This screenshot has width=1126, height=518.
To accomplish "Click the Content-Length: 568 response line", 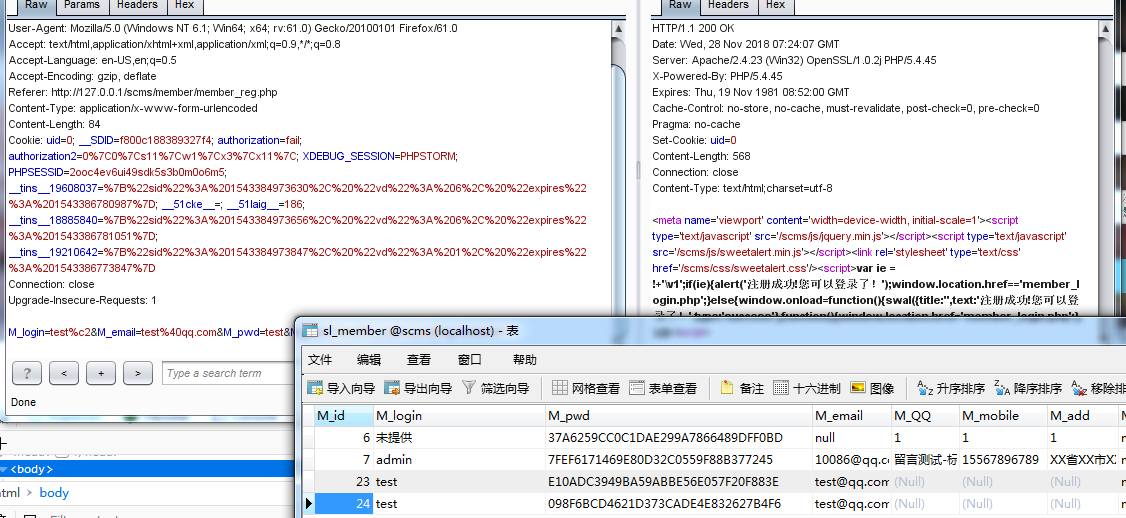I will 701,156.
